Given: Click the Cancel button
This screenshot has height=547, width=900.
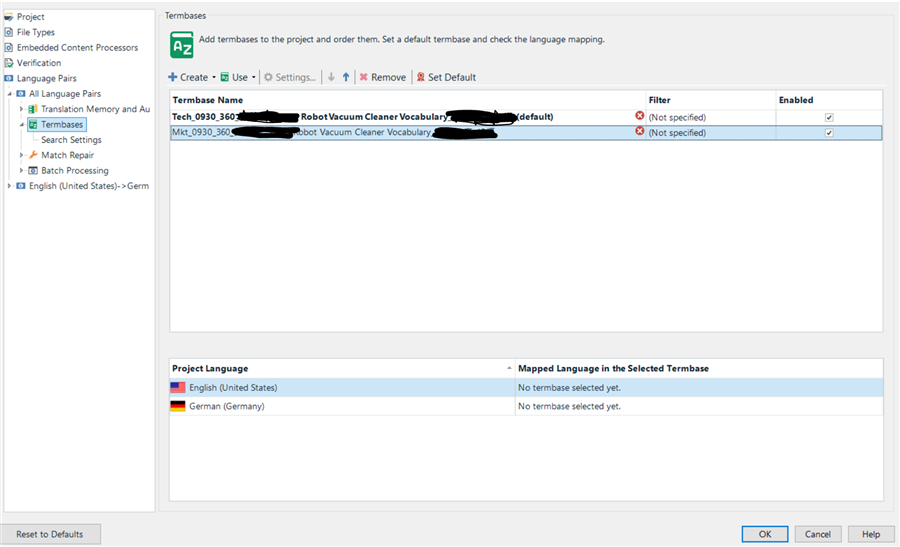Looking at the screenshot, I should [818, 534].
